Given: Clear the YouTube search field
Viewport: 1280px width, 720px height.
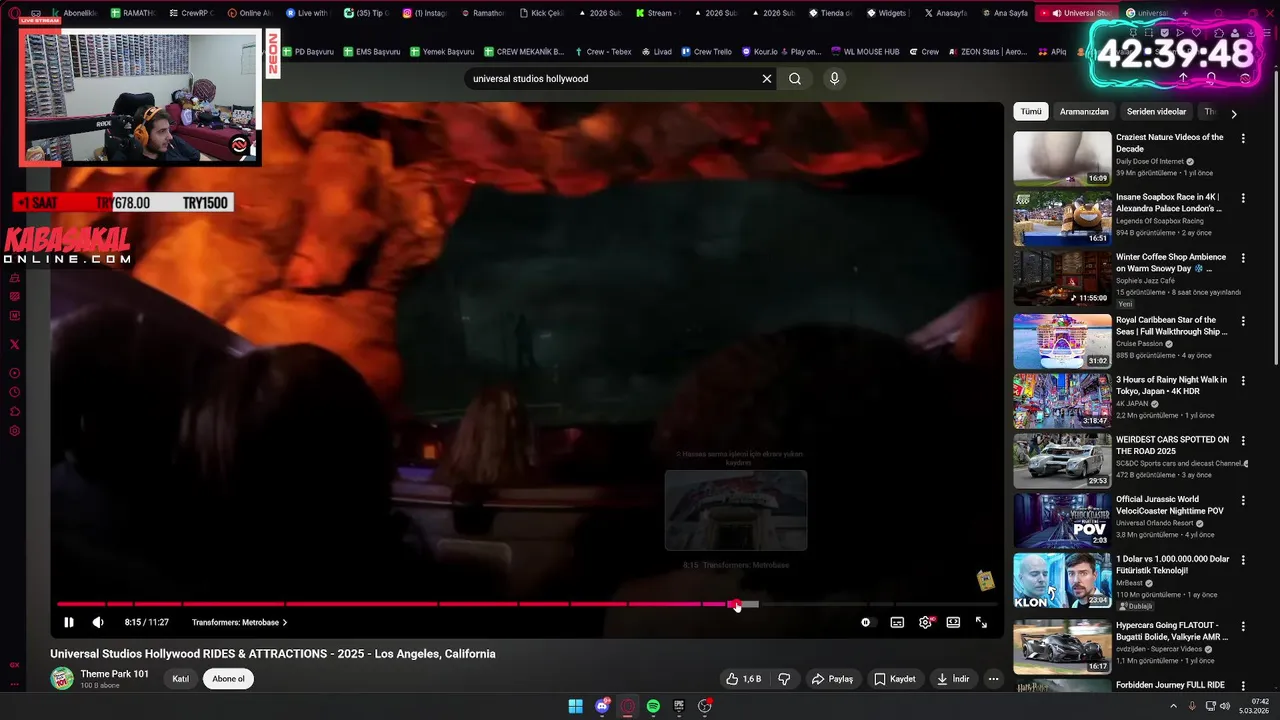Looking at the screenshot, I should pos(767,79).
